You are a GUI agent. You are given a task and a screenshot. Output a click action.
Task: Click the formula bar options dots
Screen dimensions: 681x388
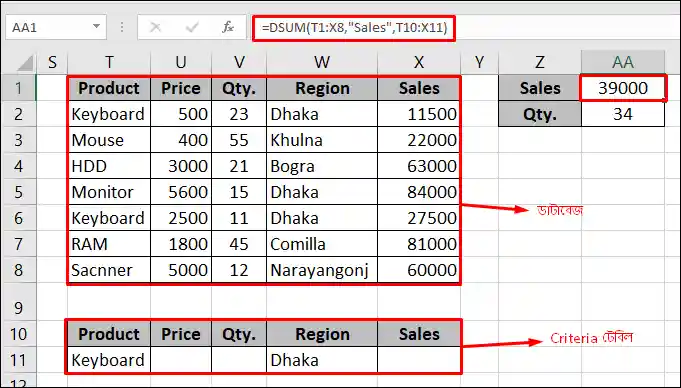(122, 27)
